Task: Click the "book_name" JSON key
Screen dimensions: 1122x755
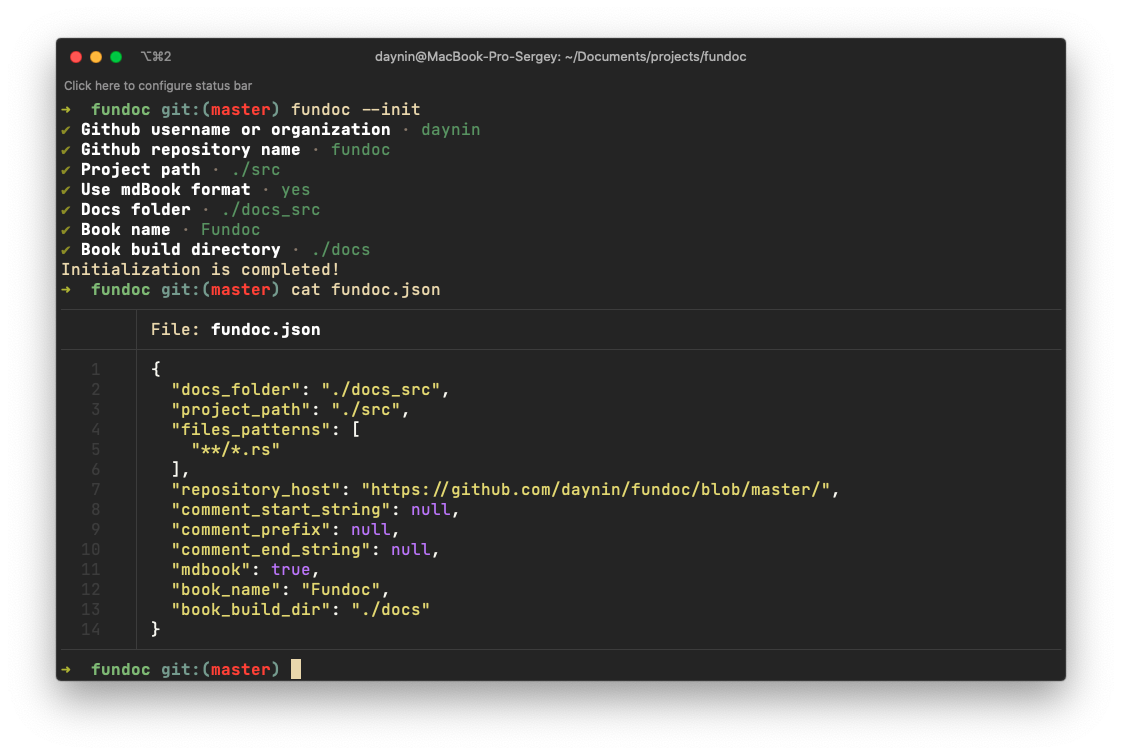Action: point(225,590)
